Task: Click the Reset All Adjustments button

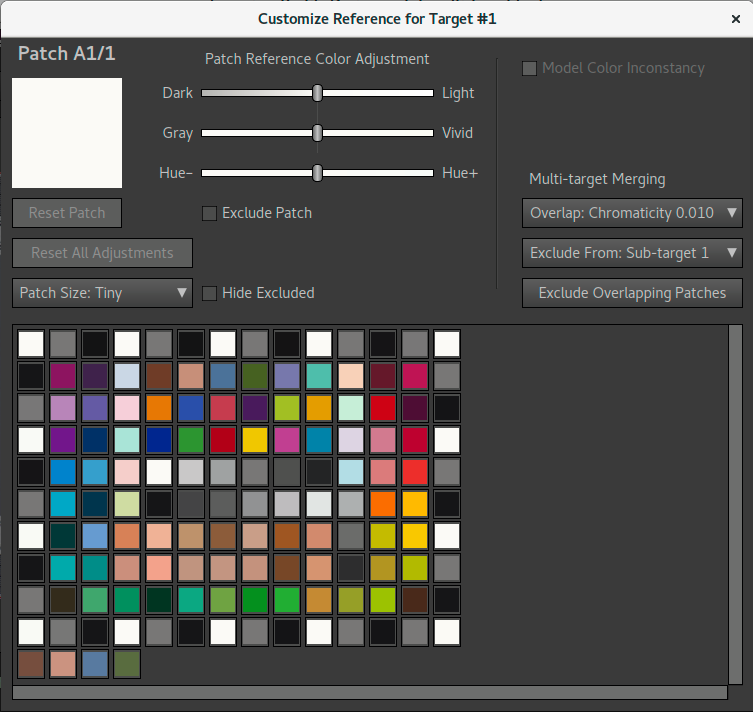Action: point(102,253)
